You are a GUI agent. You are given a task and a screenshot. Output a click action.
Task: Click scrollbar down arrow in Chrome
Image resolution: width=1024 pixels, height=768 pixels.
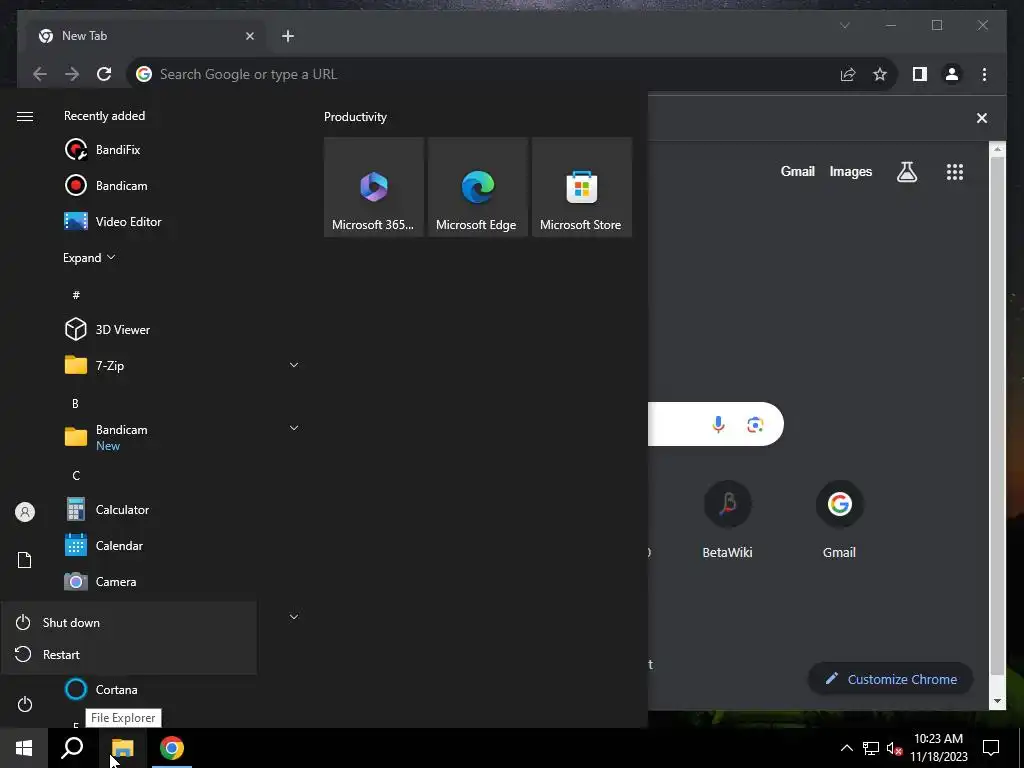pyautogui.click(x=997, y=701)
